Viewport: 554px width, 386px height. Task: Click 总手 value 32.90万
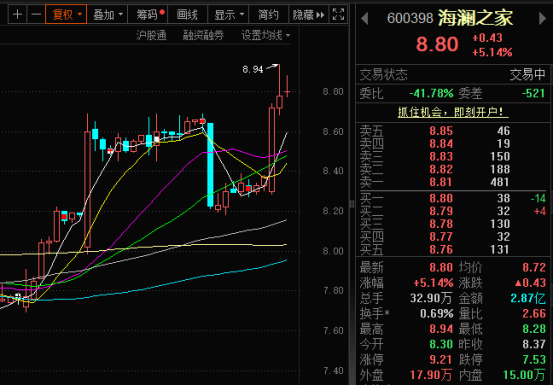[x=431, y=298]
